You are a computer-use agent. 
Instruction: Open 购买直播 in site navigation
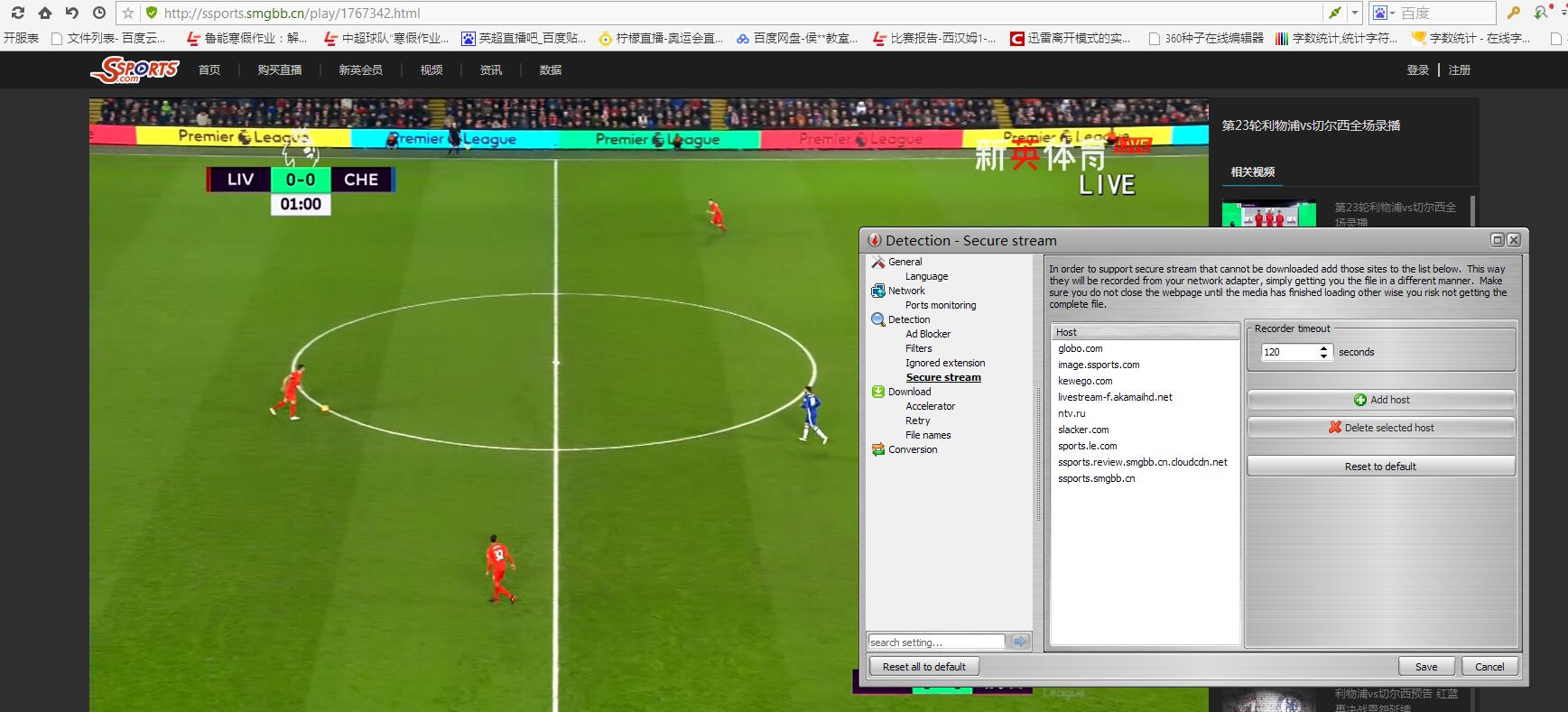(x=280, y=69)
